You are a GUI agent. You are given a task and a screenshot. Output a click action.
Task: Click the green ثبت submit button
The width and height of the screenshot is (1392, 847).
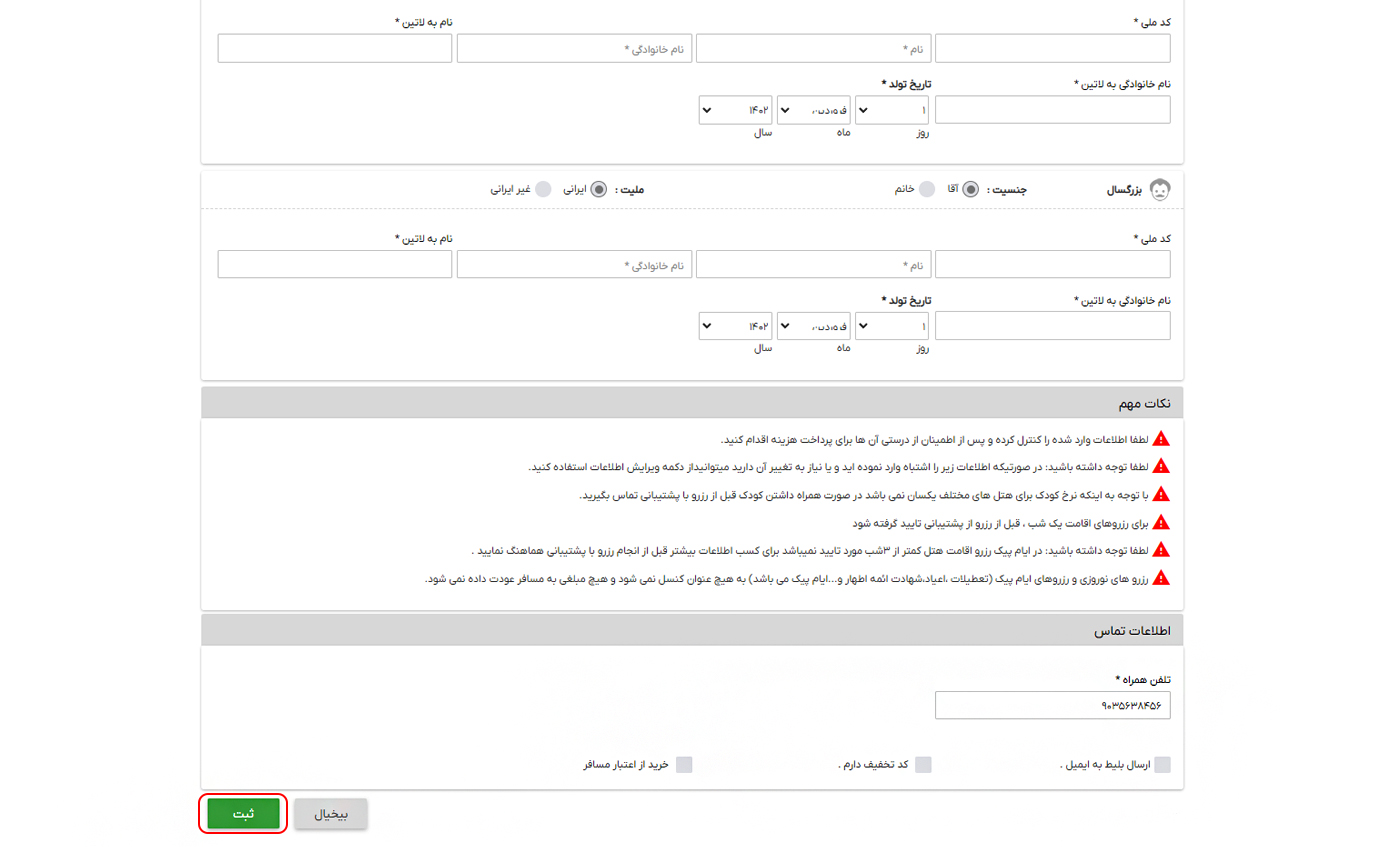pos(242,813)
